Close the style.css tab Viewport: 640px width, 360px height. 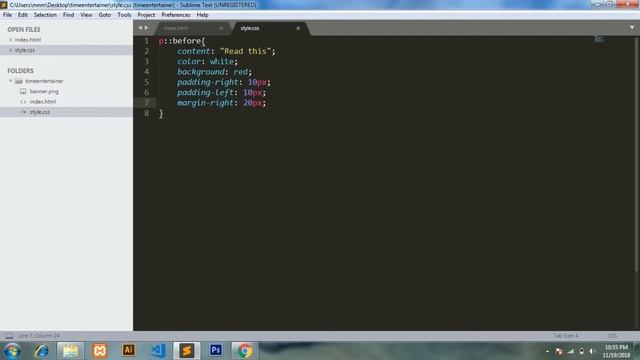(x=298, y=28)
